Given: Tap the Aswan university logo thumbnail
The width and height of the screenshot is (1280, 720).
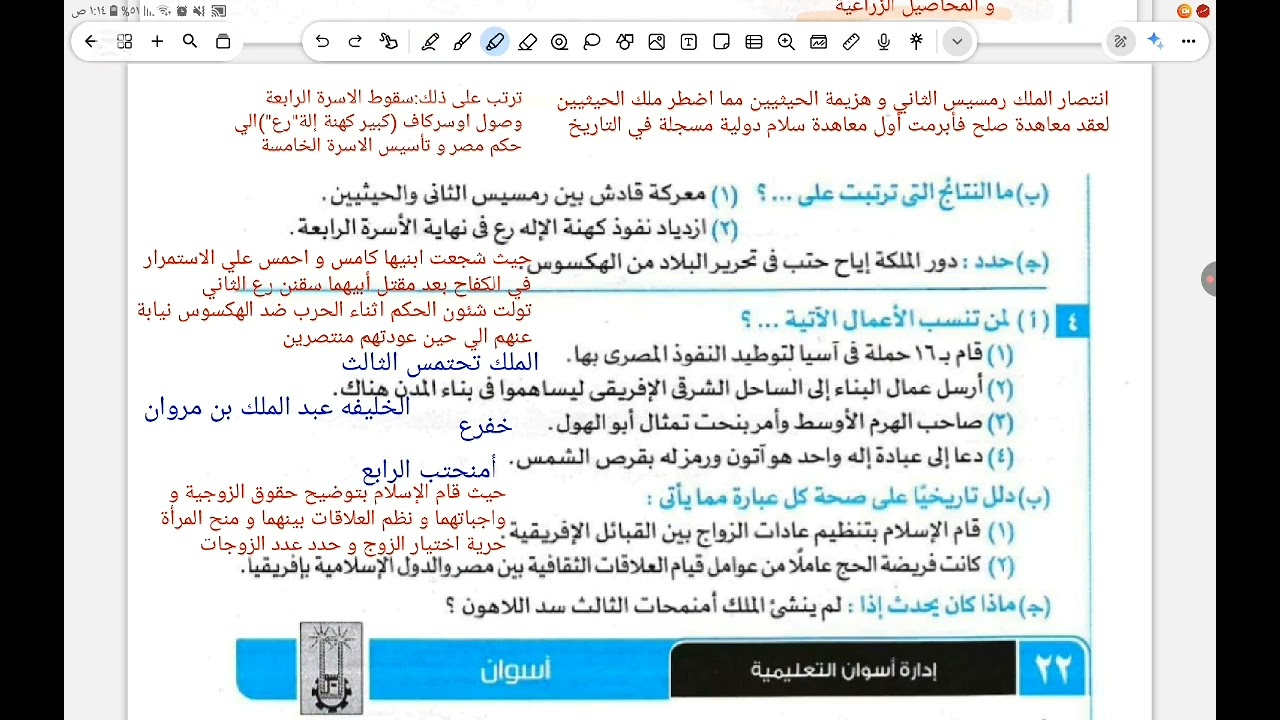Looking at the screenshot, I should pos(331,667).
